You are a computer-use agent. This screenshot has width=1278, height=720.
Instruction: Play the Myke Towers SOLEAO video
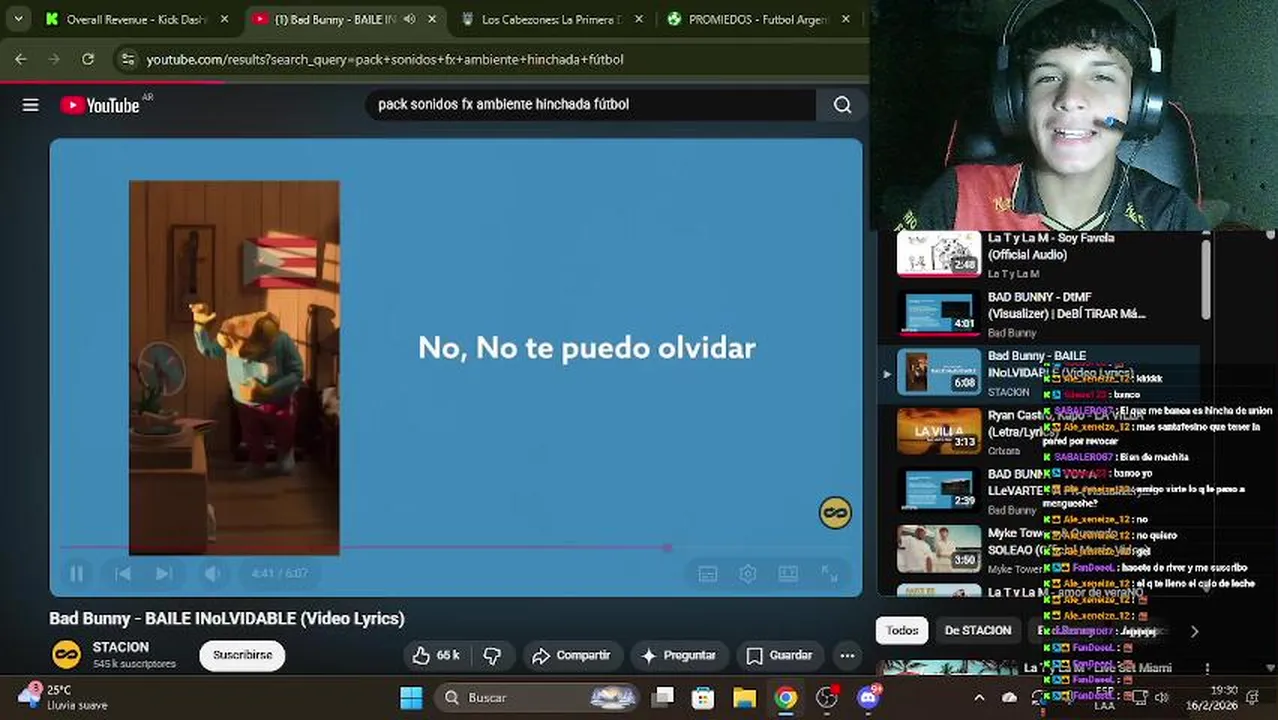tap(939, 549)
